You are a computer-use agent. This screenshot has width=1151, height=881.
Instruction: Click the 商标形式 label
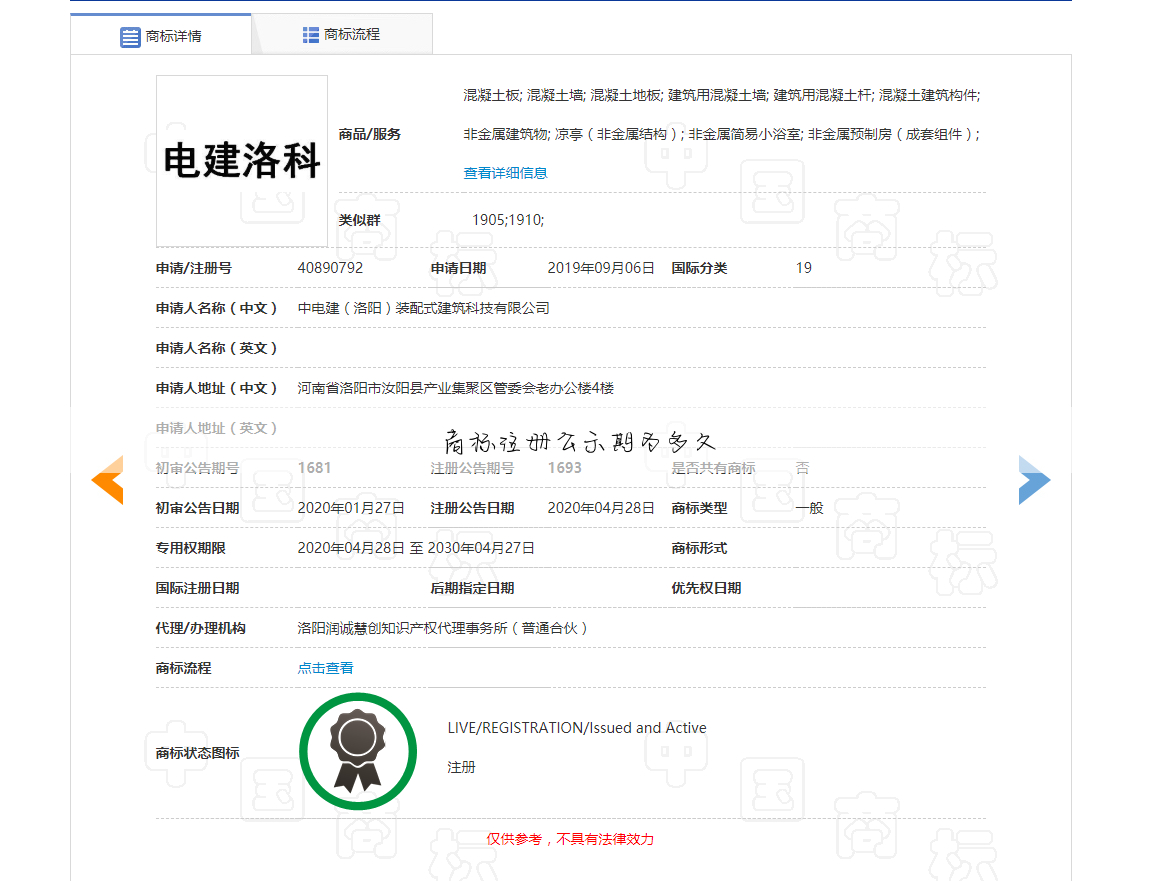pyautogui.click(x=699, y=548)
